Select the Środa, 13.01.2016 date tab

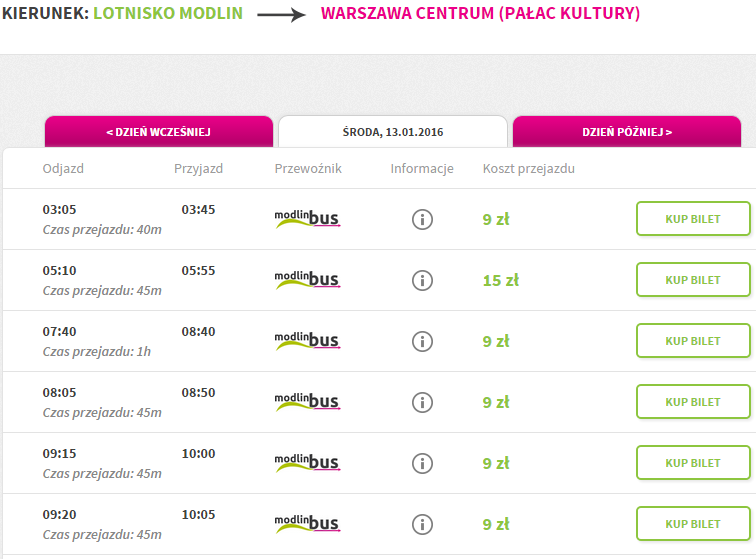pos(393,132)
